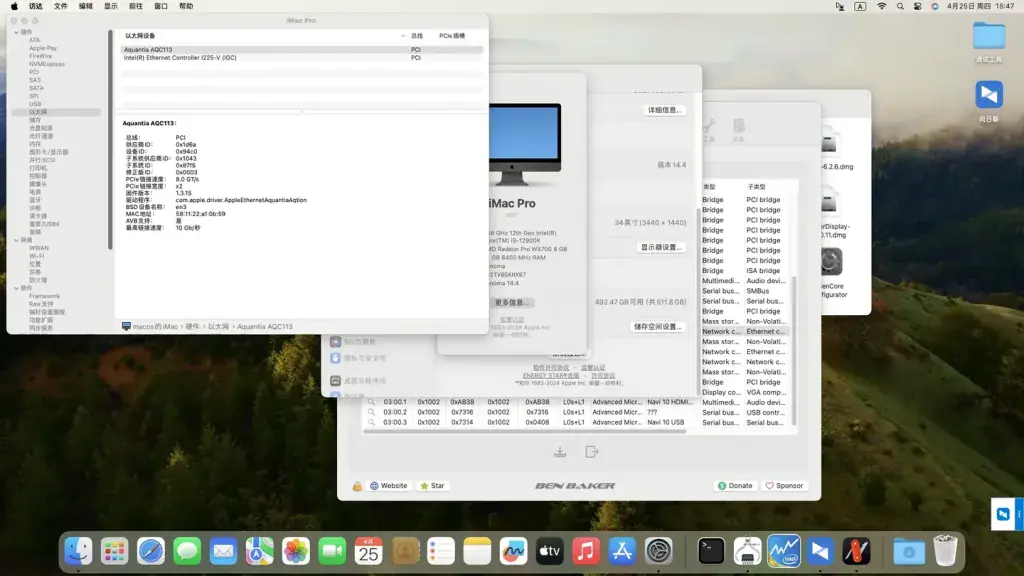The height and width of the screenshot is (576, 1024).
Task: Click the 储存空间设置... button
Action: pyautogui.click(x=658, y=327)
